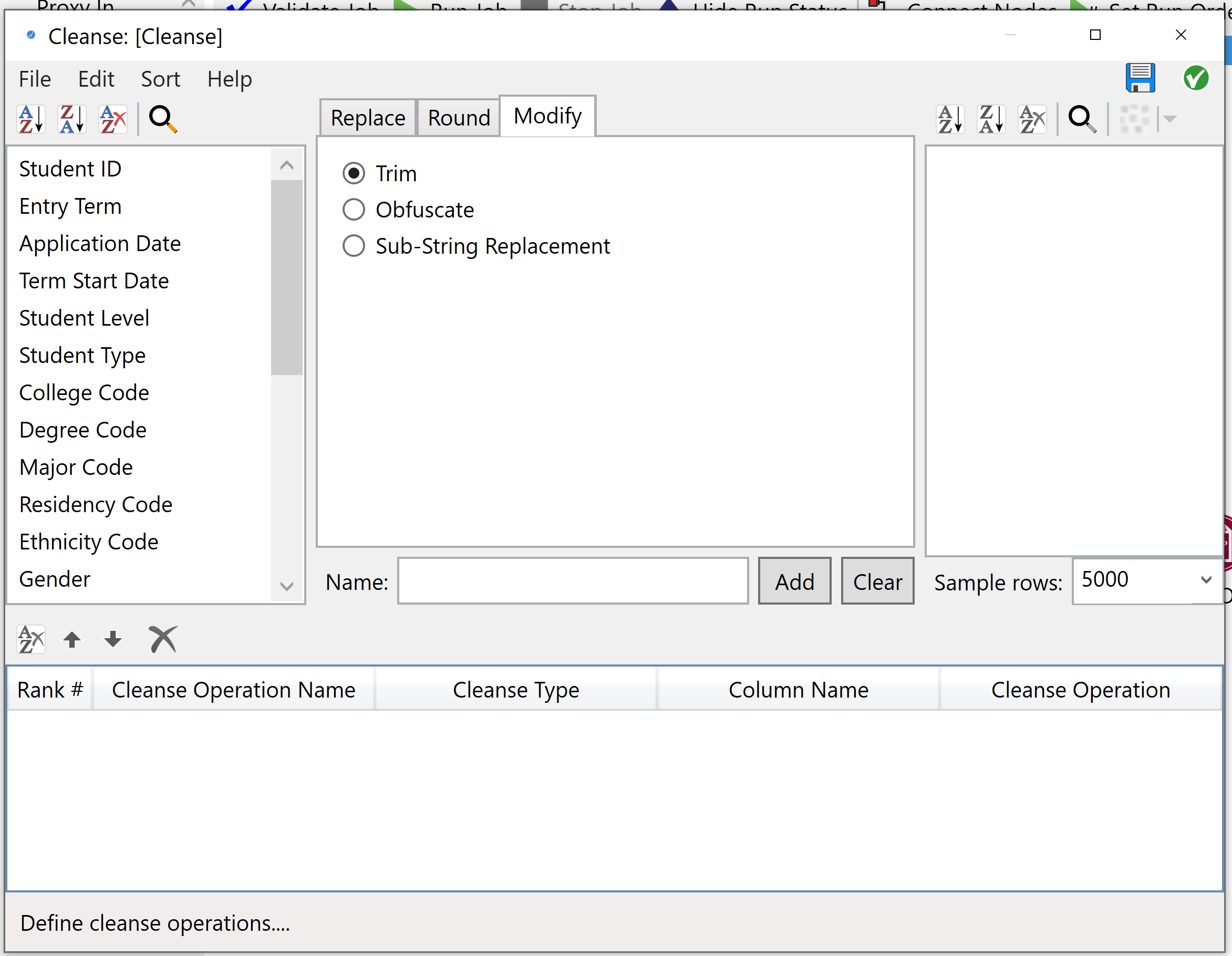Viewport: 1232px width, 956px height.
Task: Click the Name input field
Action: pos(573,581)
